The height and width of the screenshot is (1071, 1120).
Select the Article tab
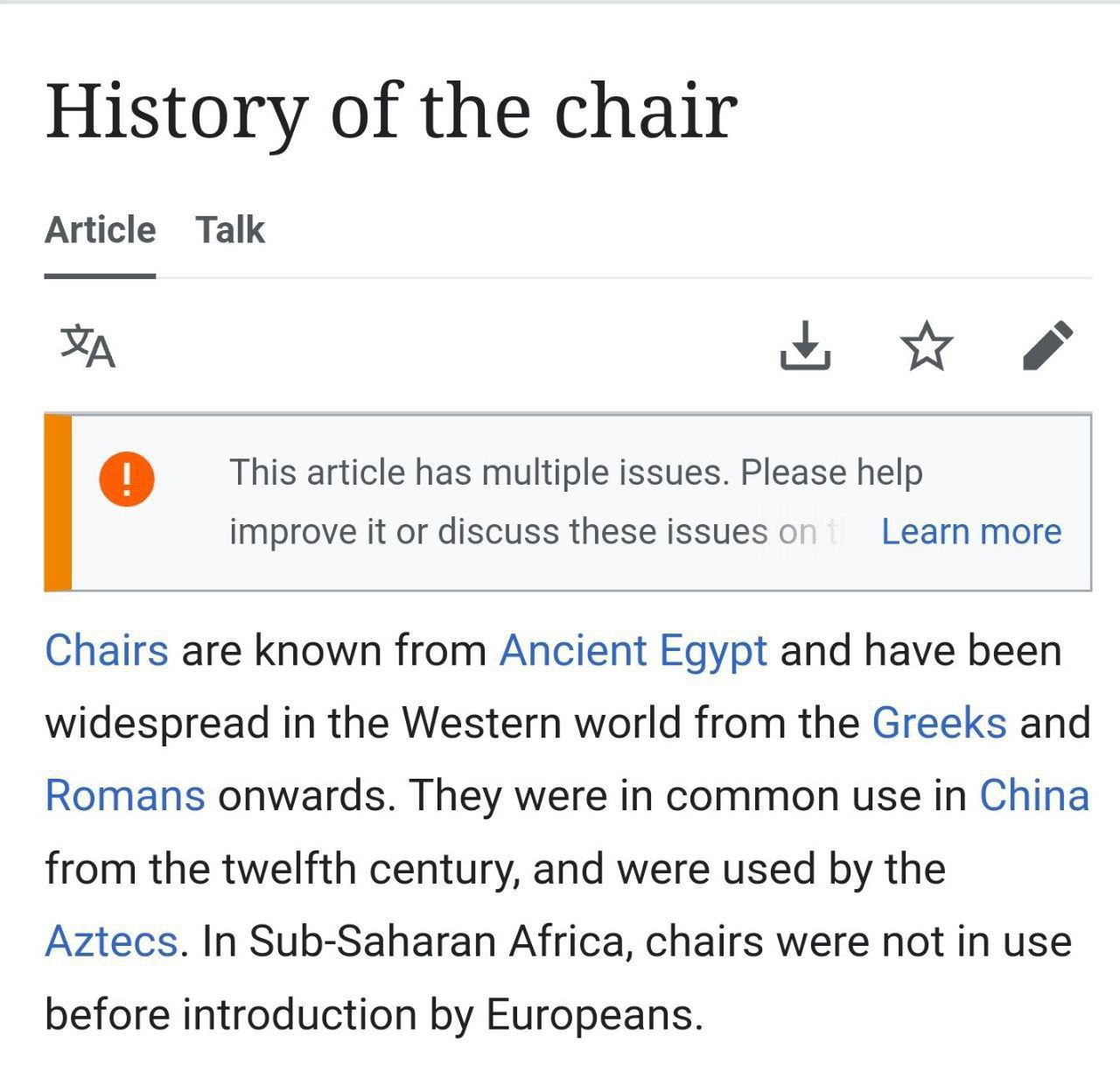point(100,230)
